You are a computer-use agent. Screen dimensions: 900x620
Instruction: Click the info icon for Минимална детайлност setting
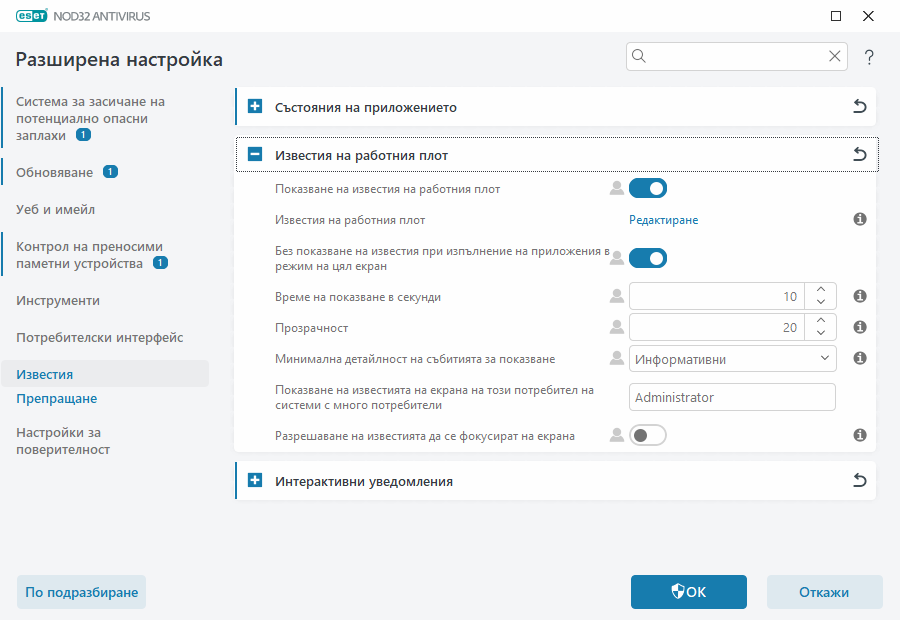[859, 358]
